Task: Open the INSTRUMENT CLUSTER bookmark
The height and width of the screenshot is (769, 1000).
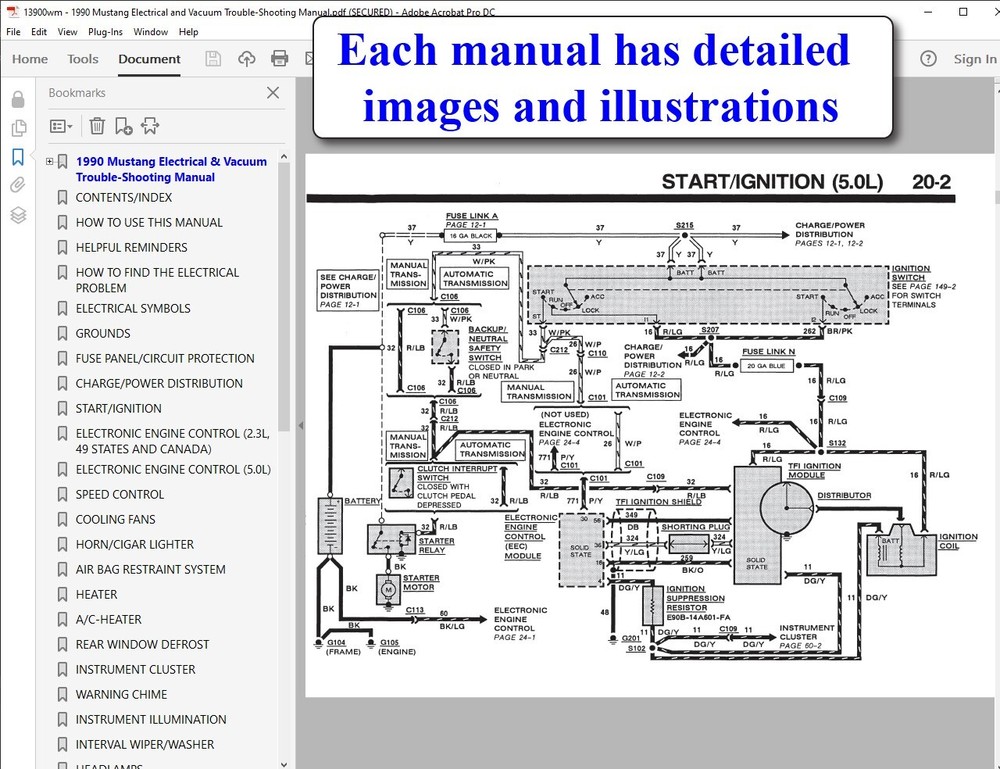Action: 135,670
